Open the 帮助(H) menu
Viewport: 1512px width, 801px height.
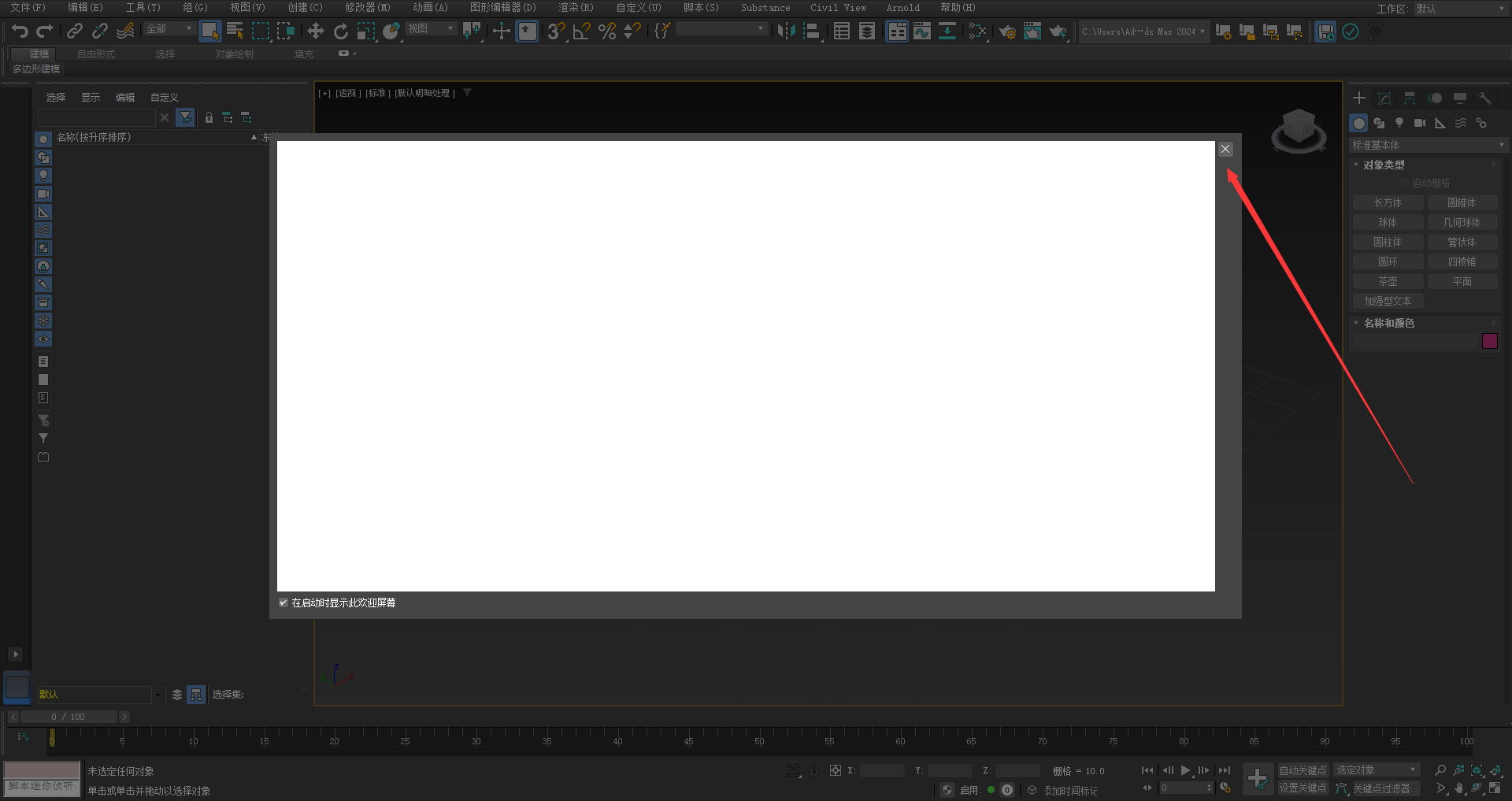[958, 8]
